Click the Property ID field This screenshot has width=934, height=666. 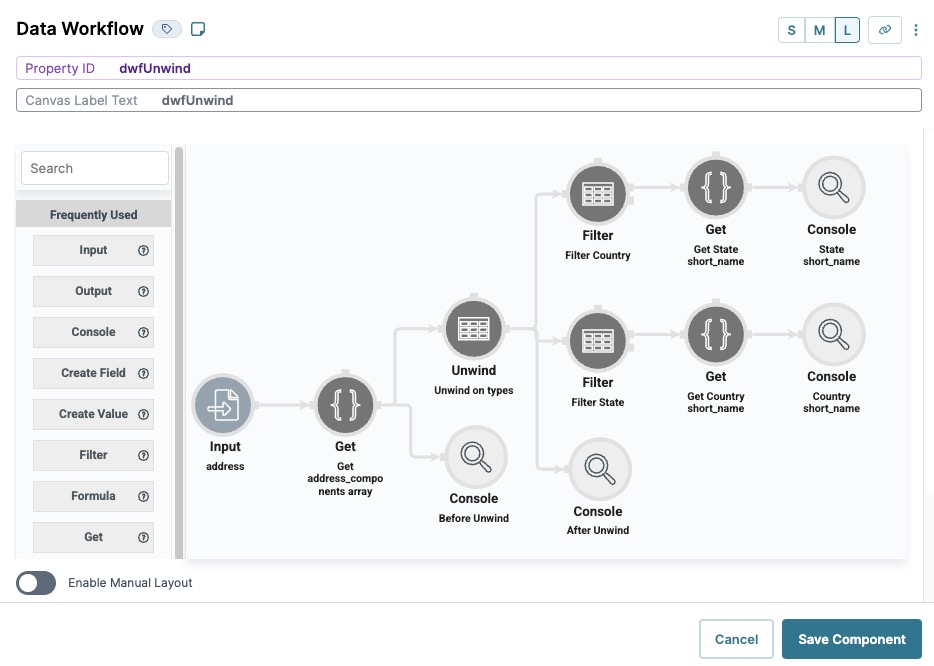(468, 68)
